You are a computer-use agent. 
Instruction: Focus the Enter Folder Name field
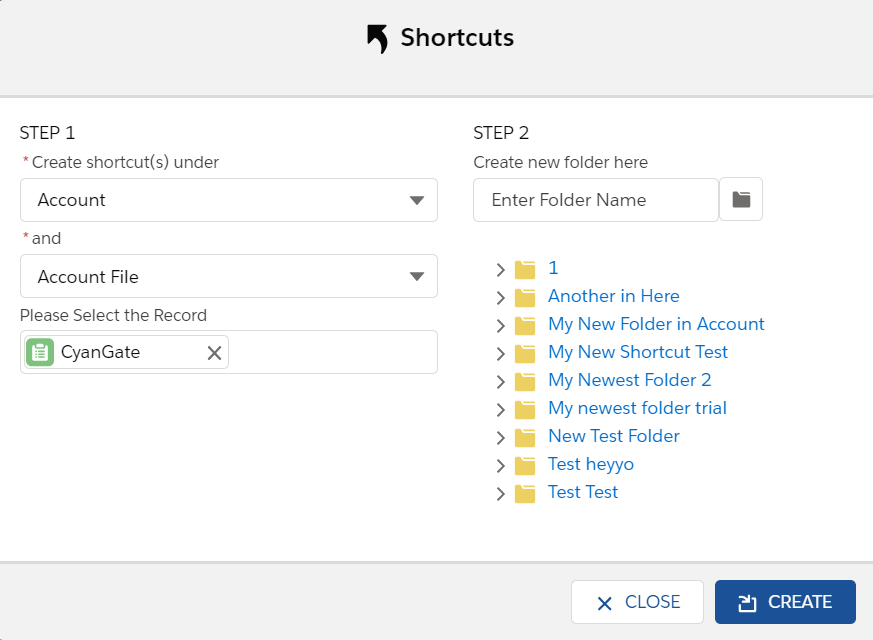point(595,200)
